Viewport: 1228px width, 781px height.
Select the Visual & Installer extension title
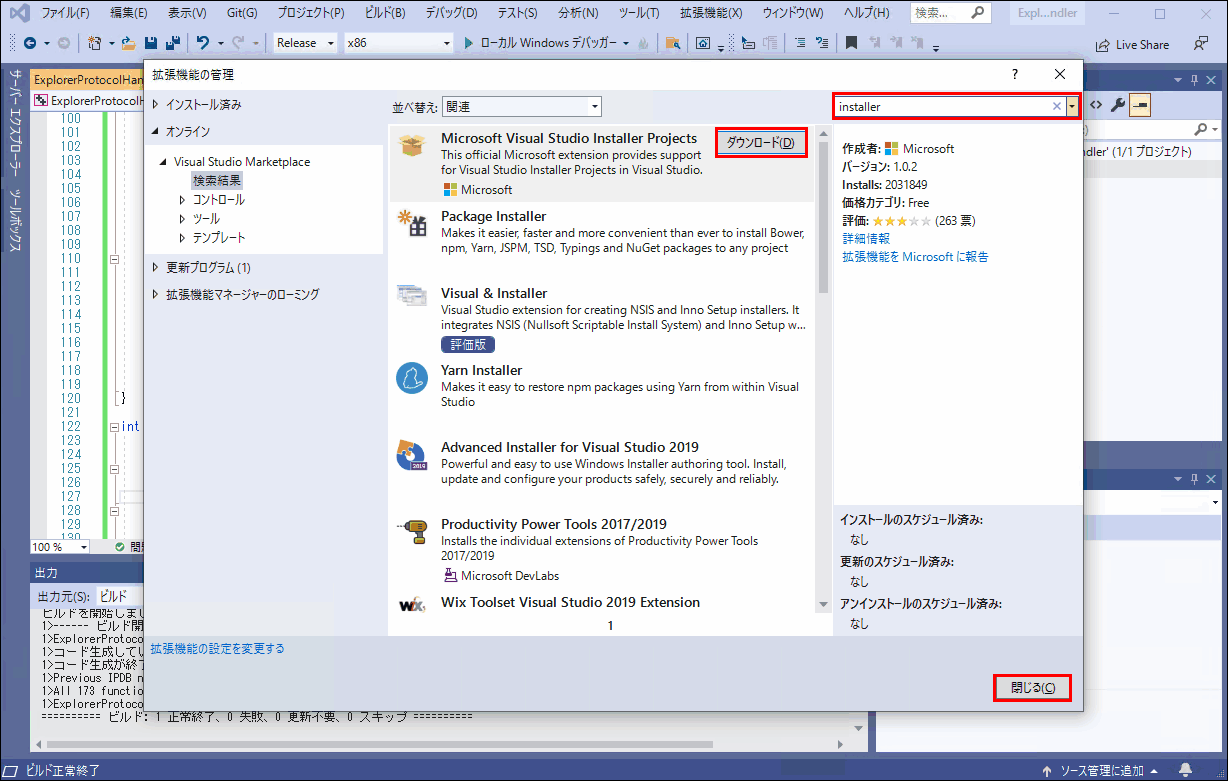[494, 293]
